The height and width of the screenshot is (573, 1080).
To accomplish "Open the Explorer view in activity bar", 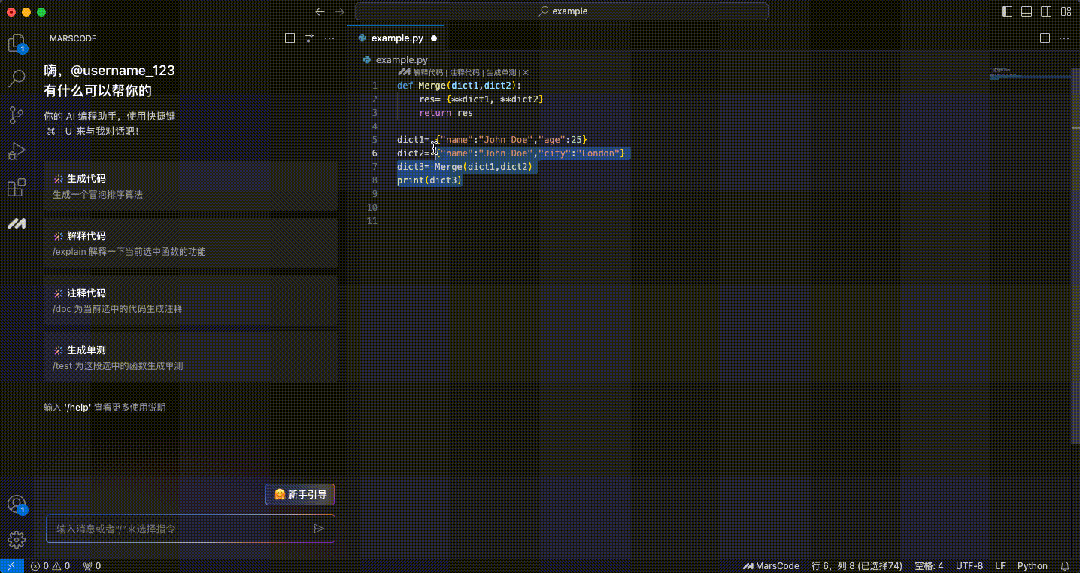I will (x=17, y=43).
